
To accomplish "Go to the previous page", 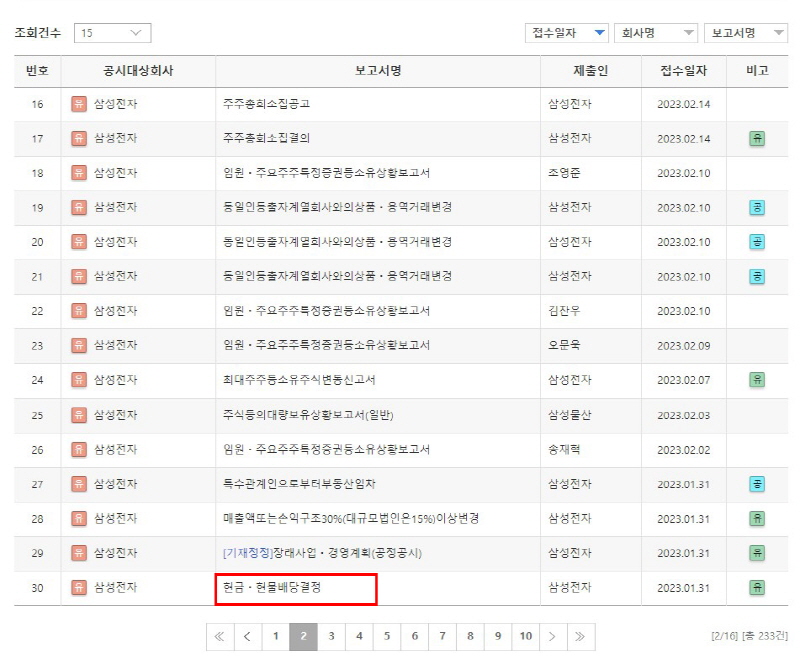I will pos(248,637).
